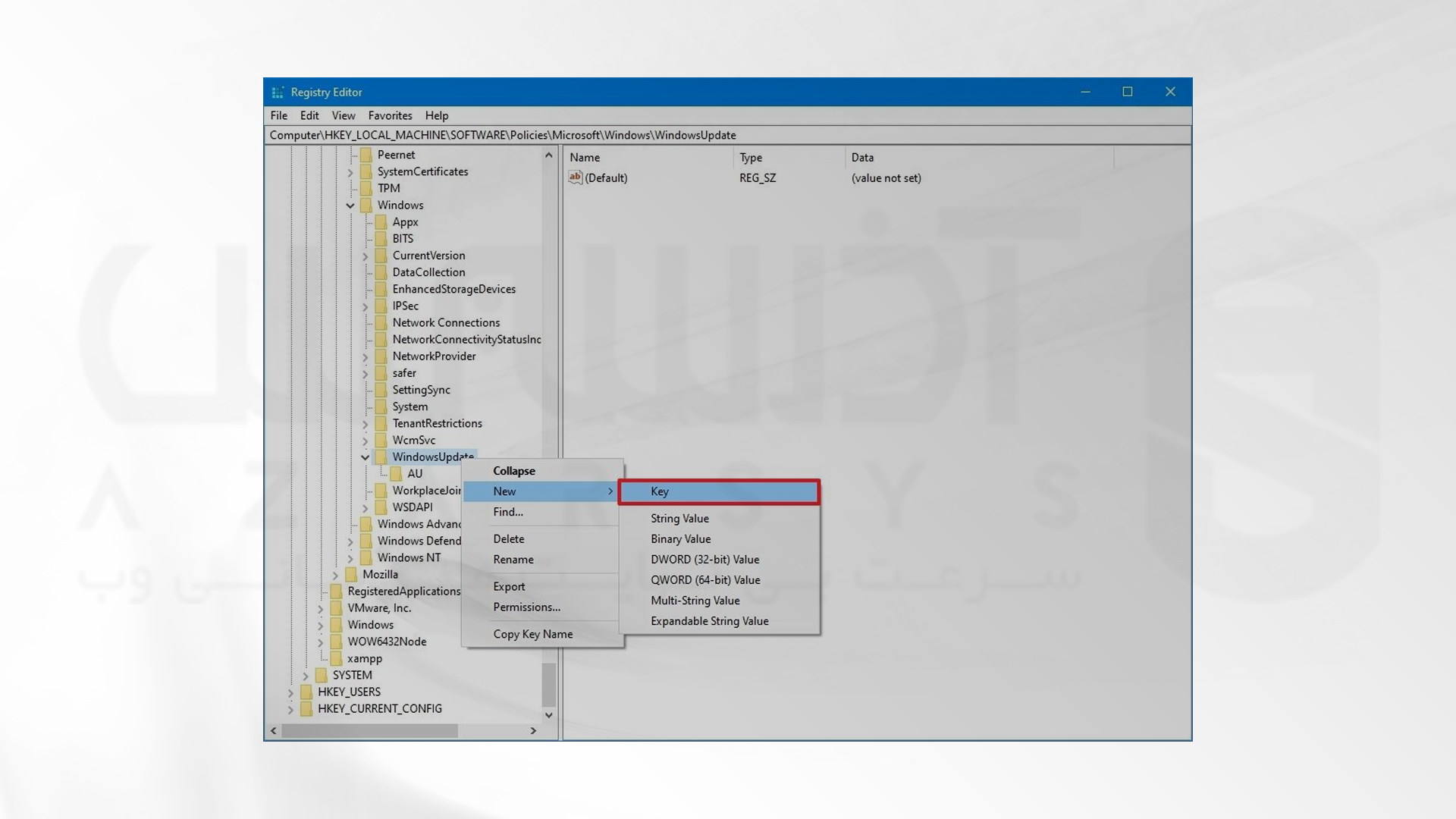Click the Data column header

click(x=979, y=158)
